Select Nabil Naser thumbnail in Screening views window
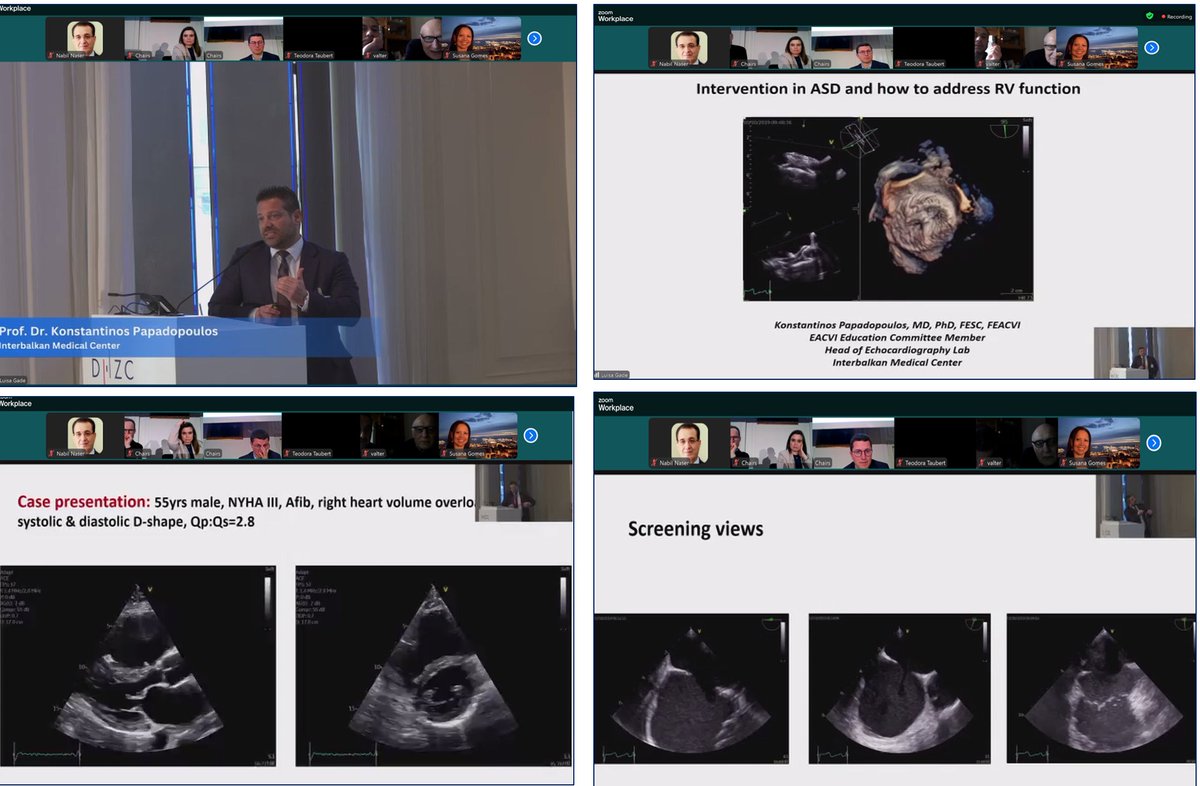Viewport: 1200px width, 786px height. click(x=690, y=443)
